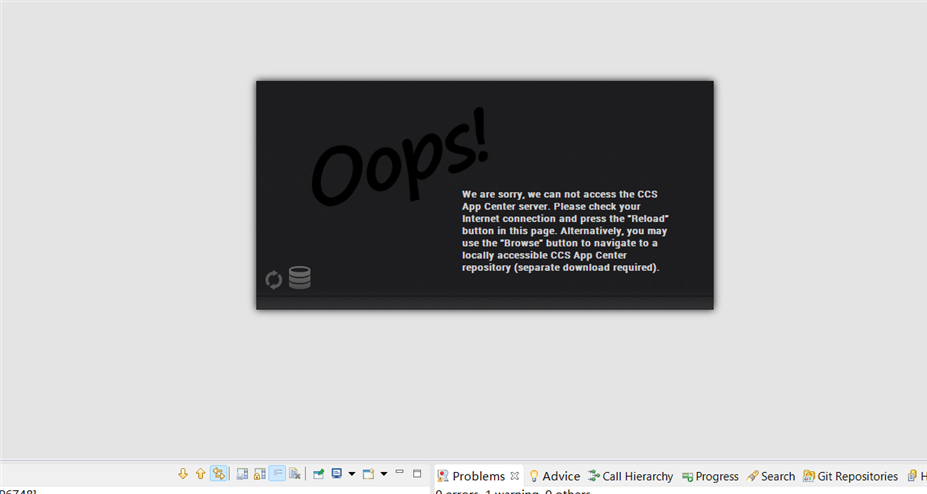The height and width of the screenshot is (494, 927).
Task: Toggle the Word Wrap console icon
Action: [x=277, y=474]
